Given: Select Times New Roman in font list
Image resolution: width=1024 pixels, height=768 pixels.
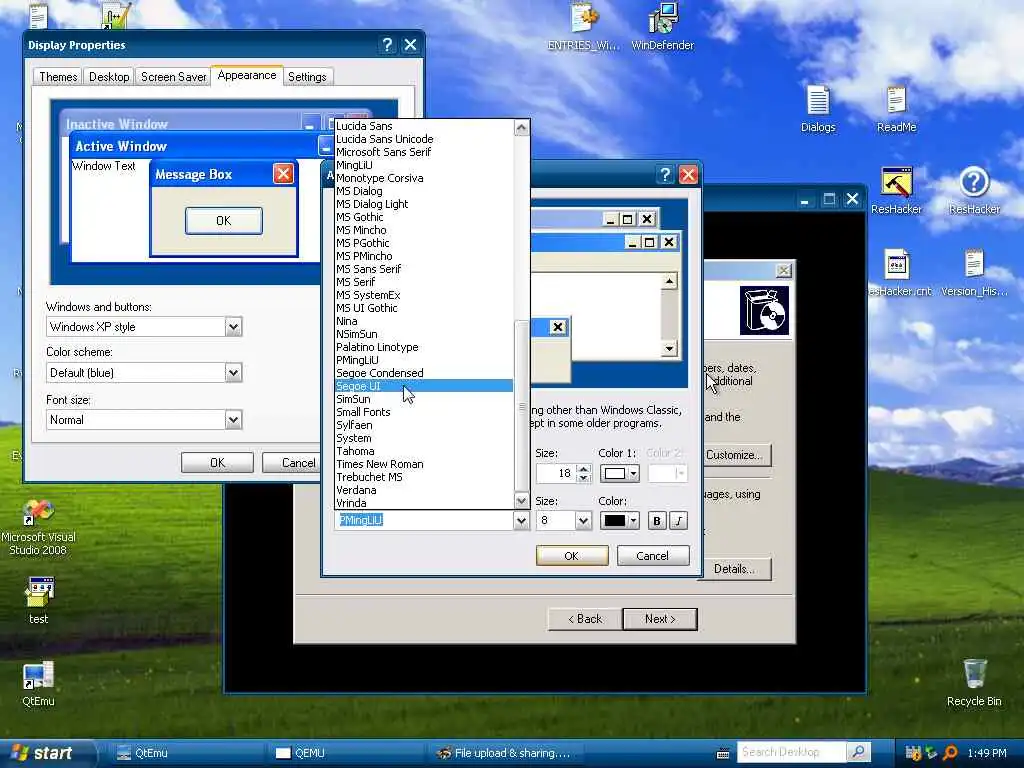Looking at the screenshot, I should [x=423, y=464].
